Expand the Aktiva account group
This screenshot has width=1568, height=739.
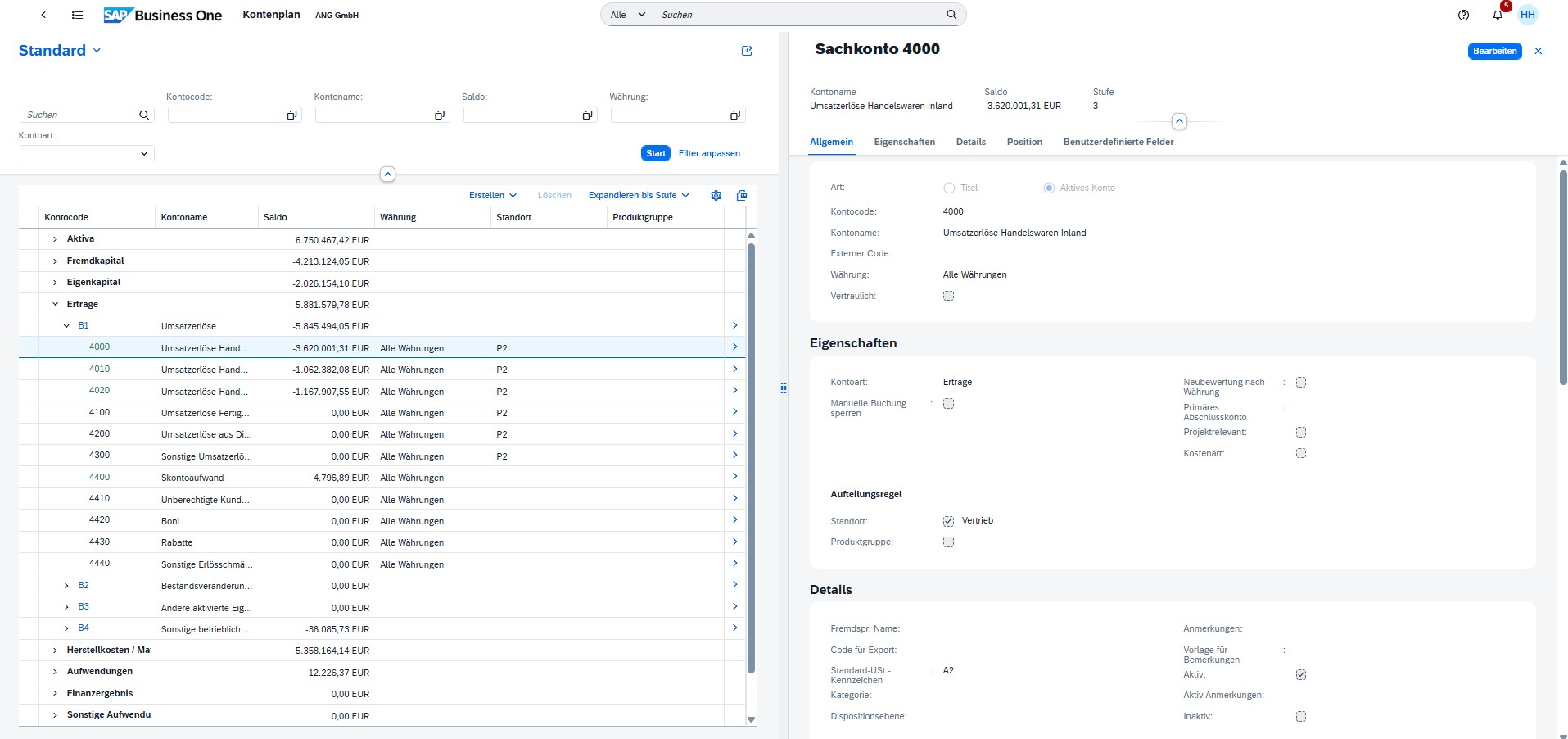point(54,238)
